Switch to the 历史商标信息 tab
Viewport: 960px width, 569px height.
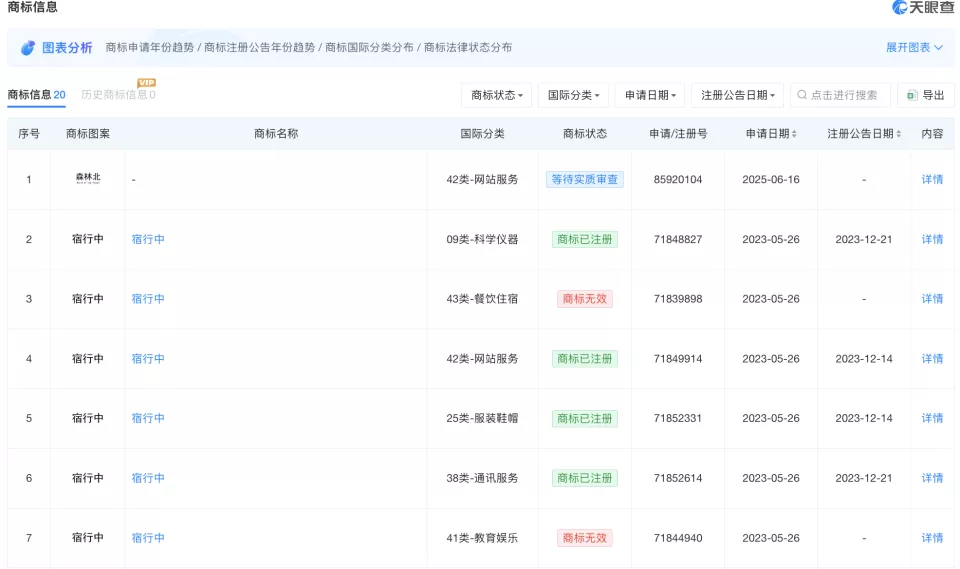(117, 95)
